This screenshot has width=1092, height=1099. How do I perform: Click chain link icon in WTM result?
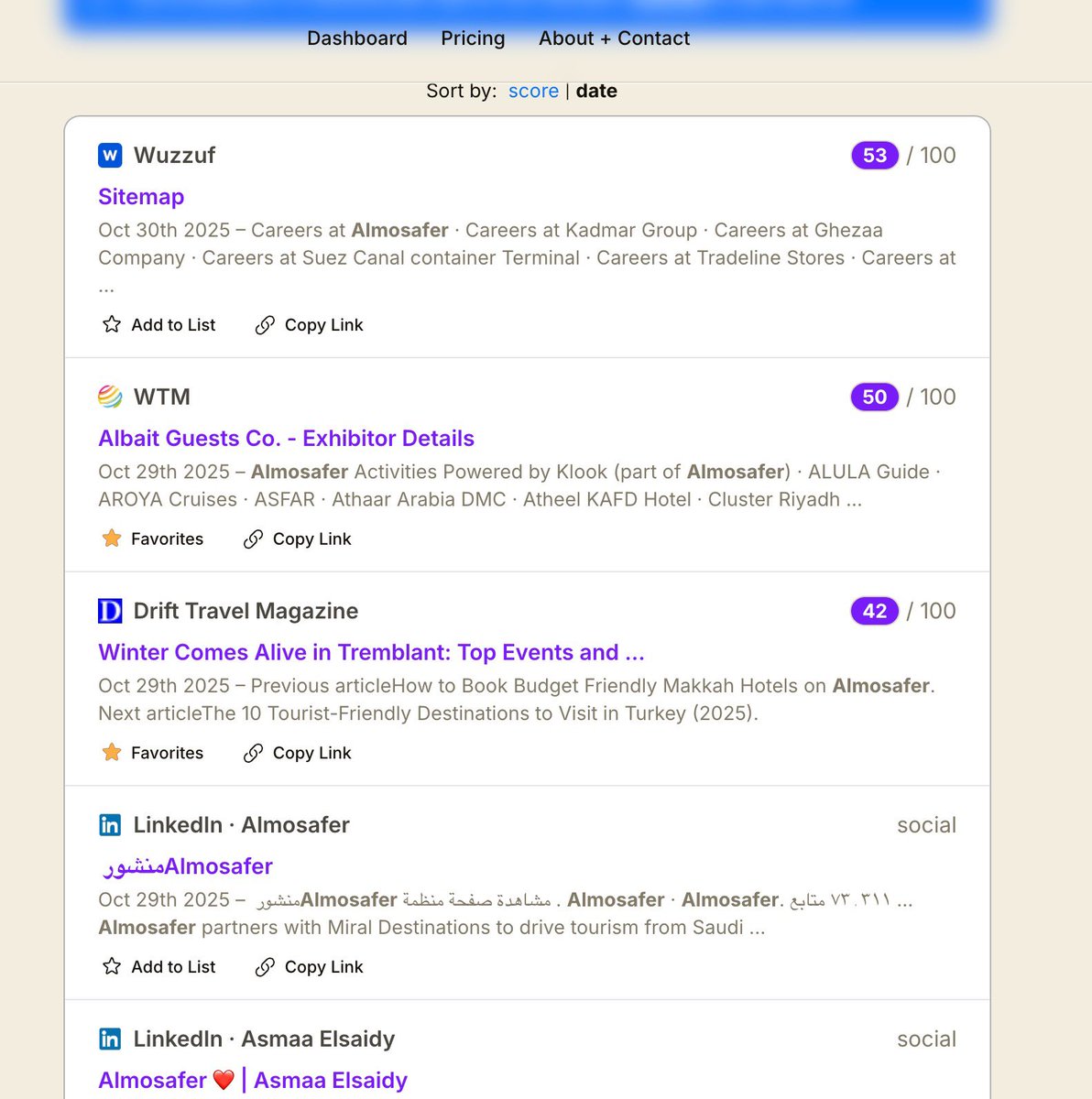tap(253, 539)
